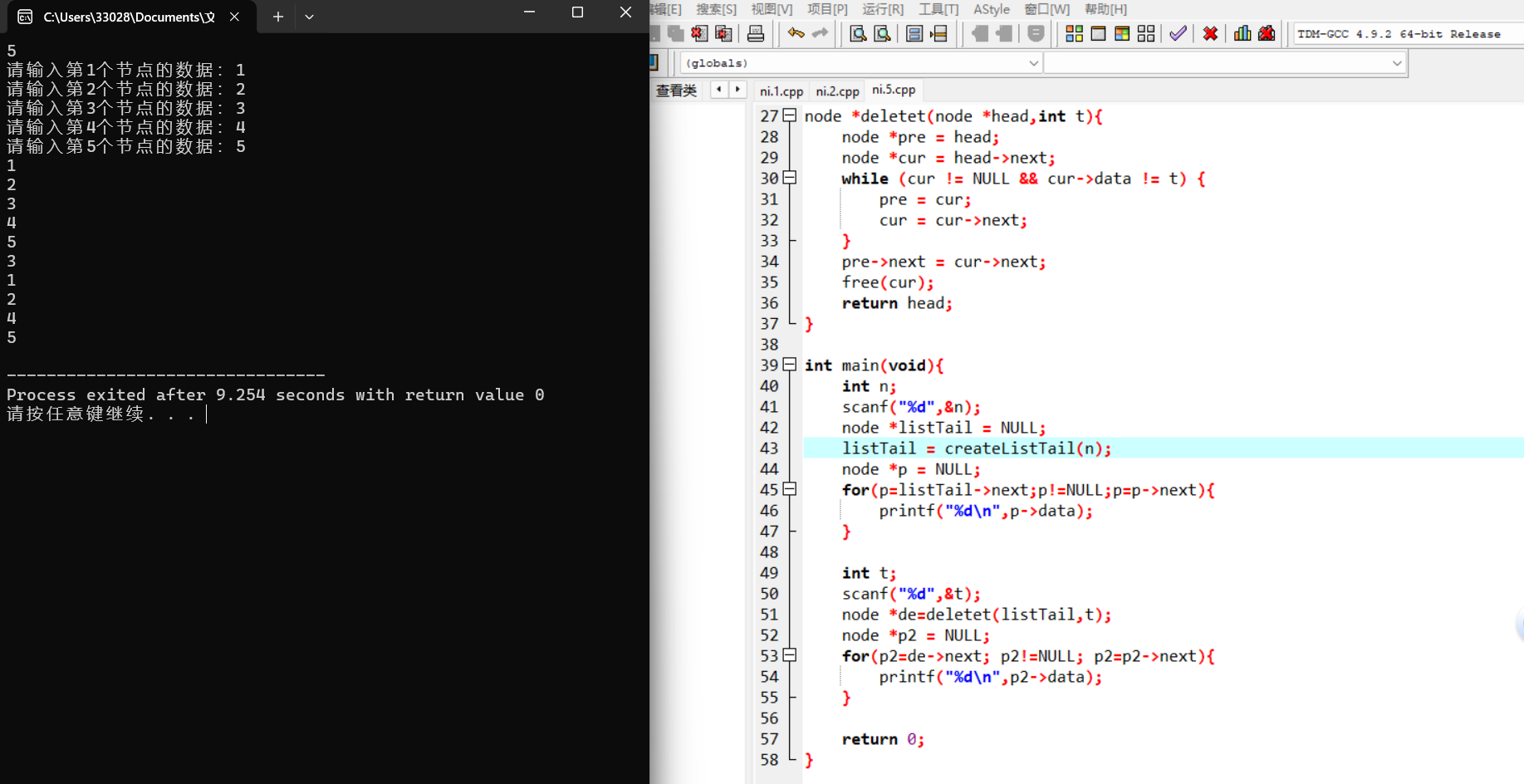Click the Undo arrow icon
The width and height of the screenshot is (1524, 784).
(x=796, y=33)
